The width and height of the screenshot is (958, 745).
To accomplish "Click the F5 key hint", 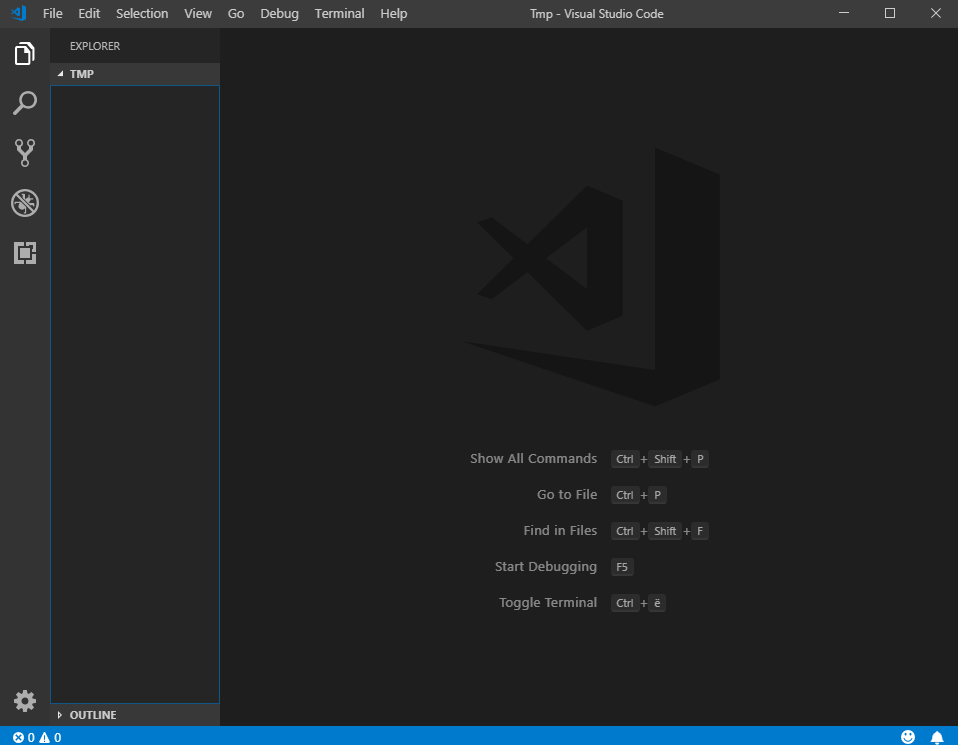I will coord(622,567).
